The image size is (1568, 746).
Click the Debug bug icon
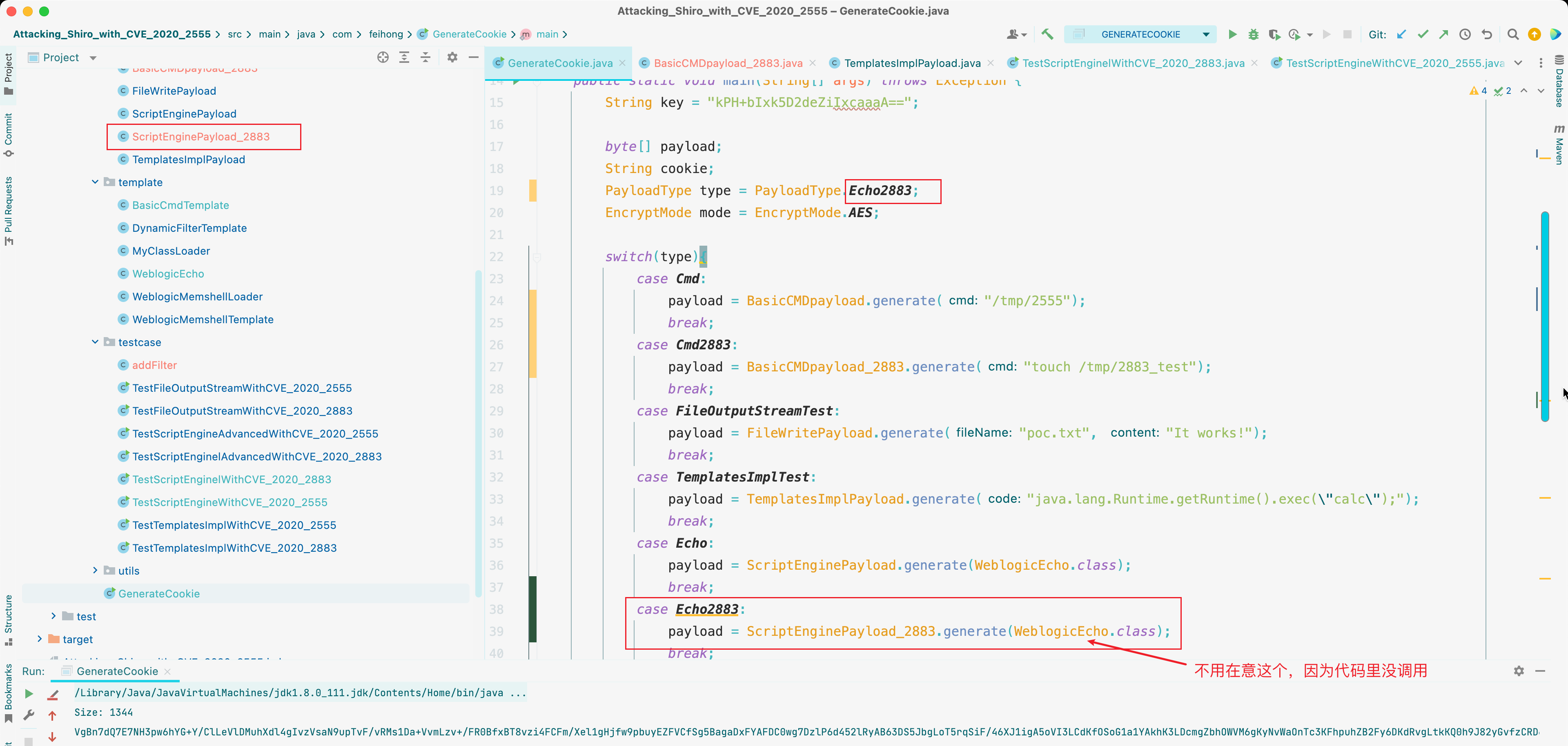coord(1253,34)
